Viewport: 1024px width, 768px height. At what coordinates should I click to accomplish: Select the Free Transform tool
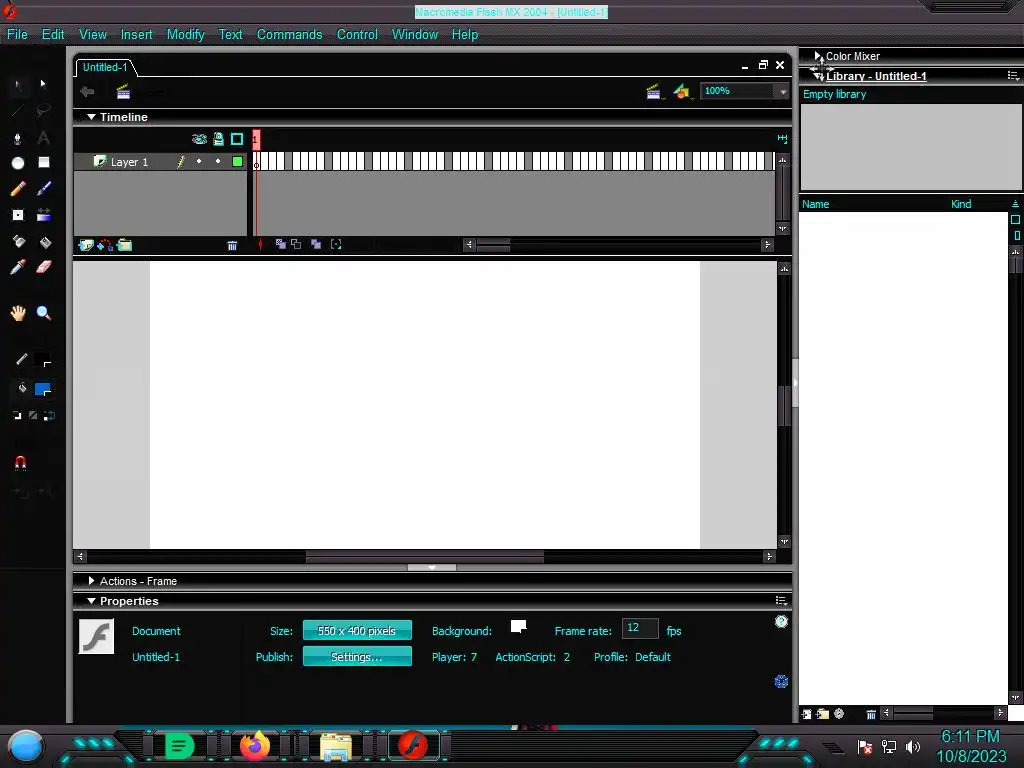(x=18, y=215)
